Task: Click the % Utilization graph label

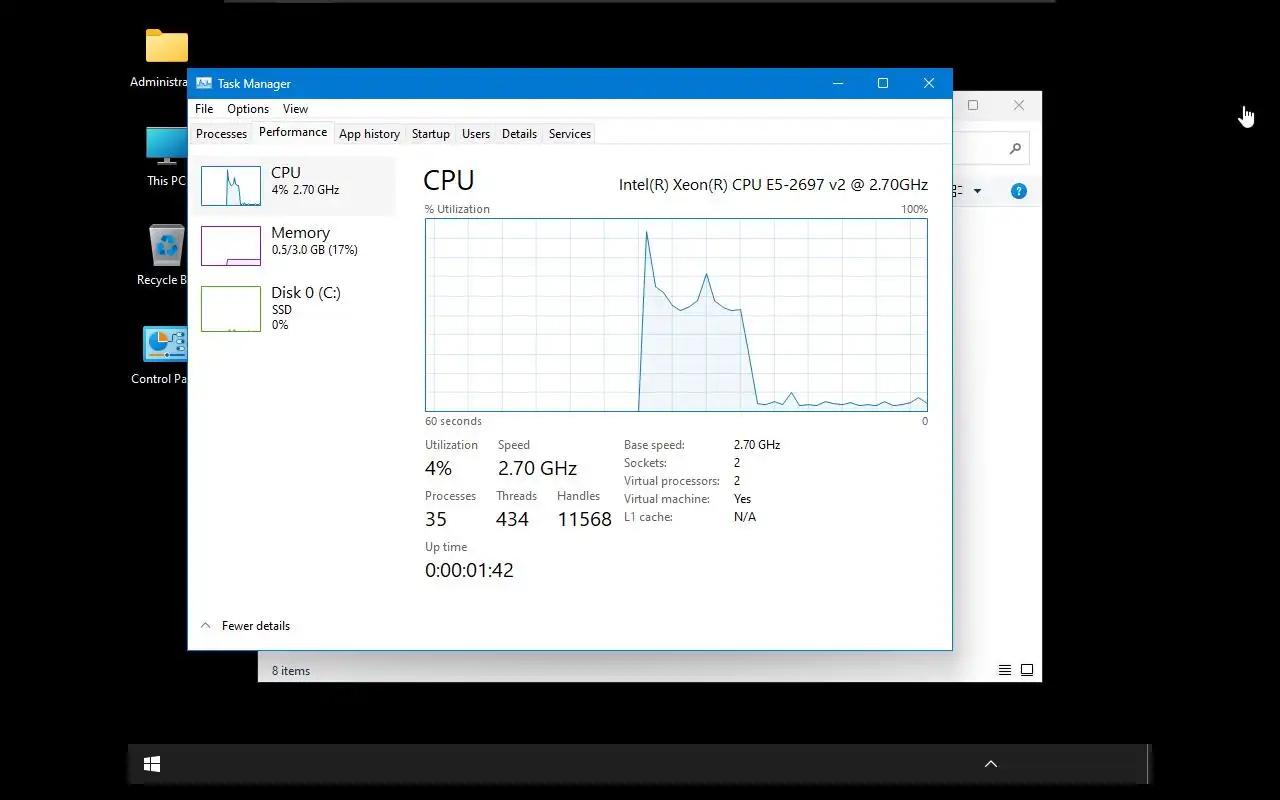Action: click(x=457, y=209)
